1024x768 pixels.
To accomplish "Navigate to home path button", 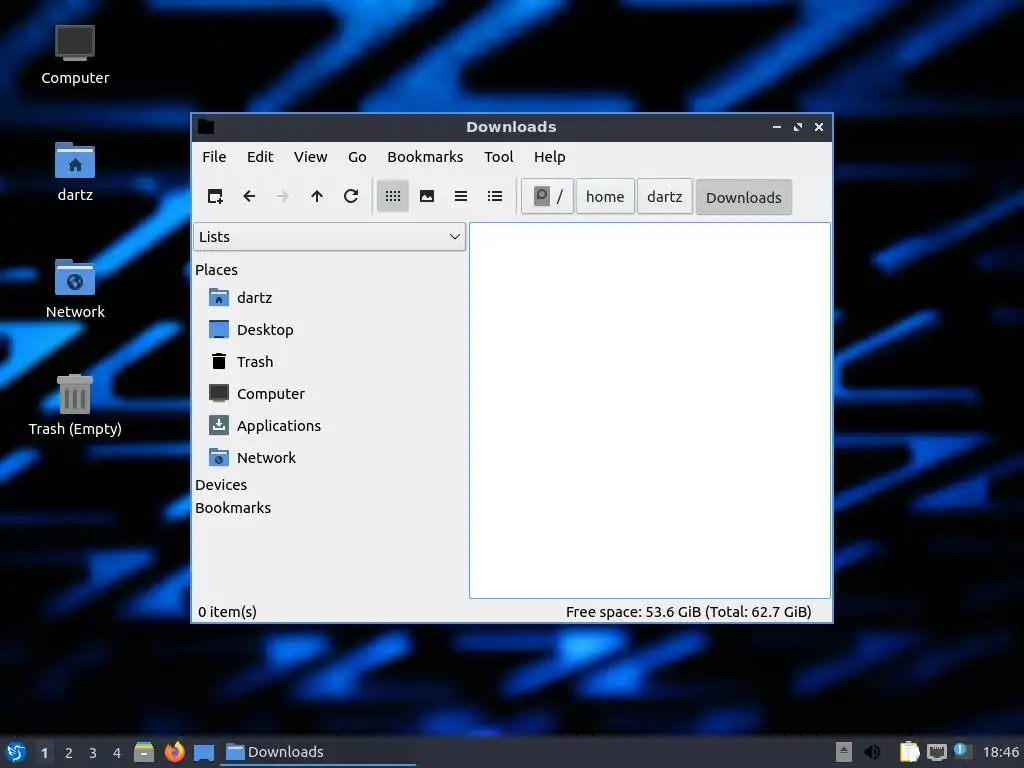I will point(605,197).
